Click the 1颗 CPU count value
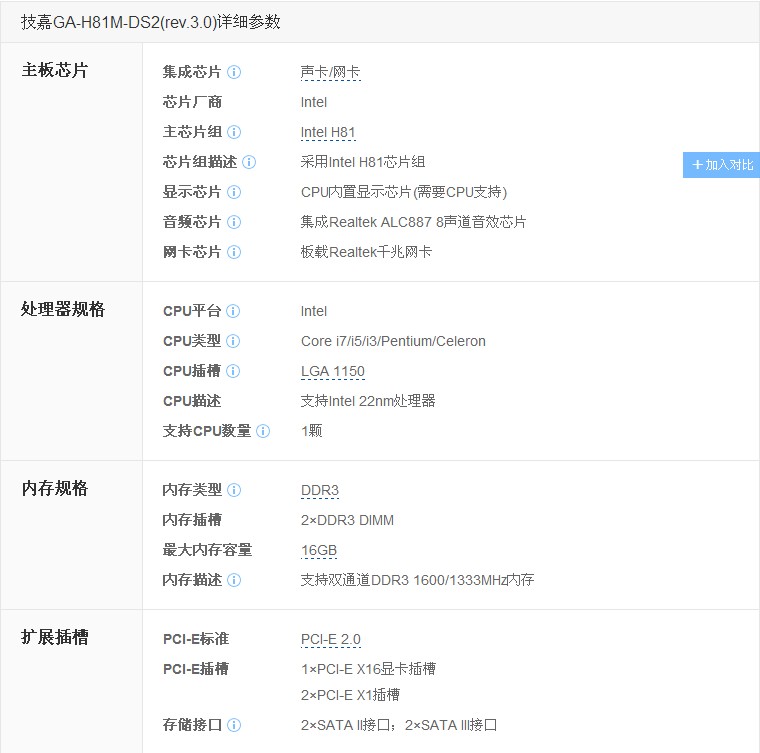The width and height of the screenshot is (760, 753). point(312,431)
